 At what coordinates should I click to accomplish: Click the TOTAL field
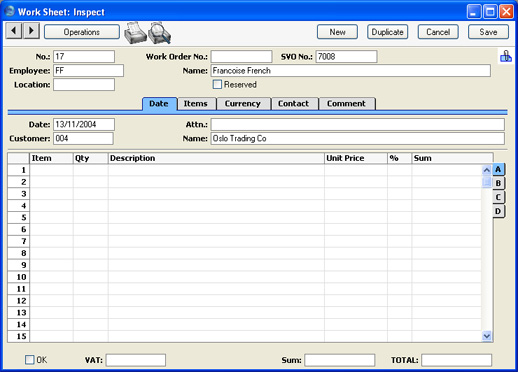456,360
